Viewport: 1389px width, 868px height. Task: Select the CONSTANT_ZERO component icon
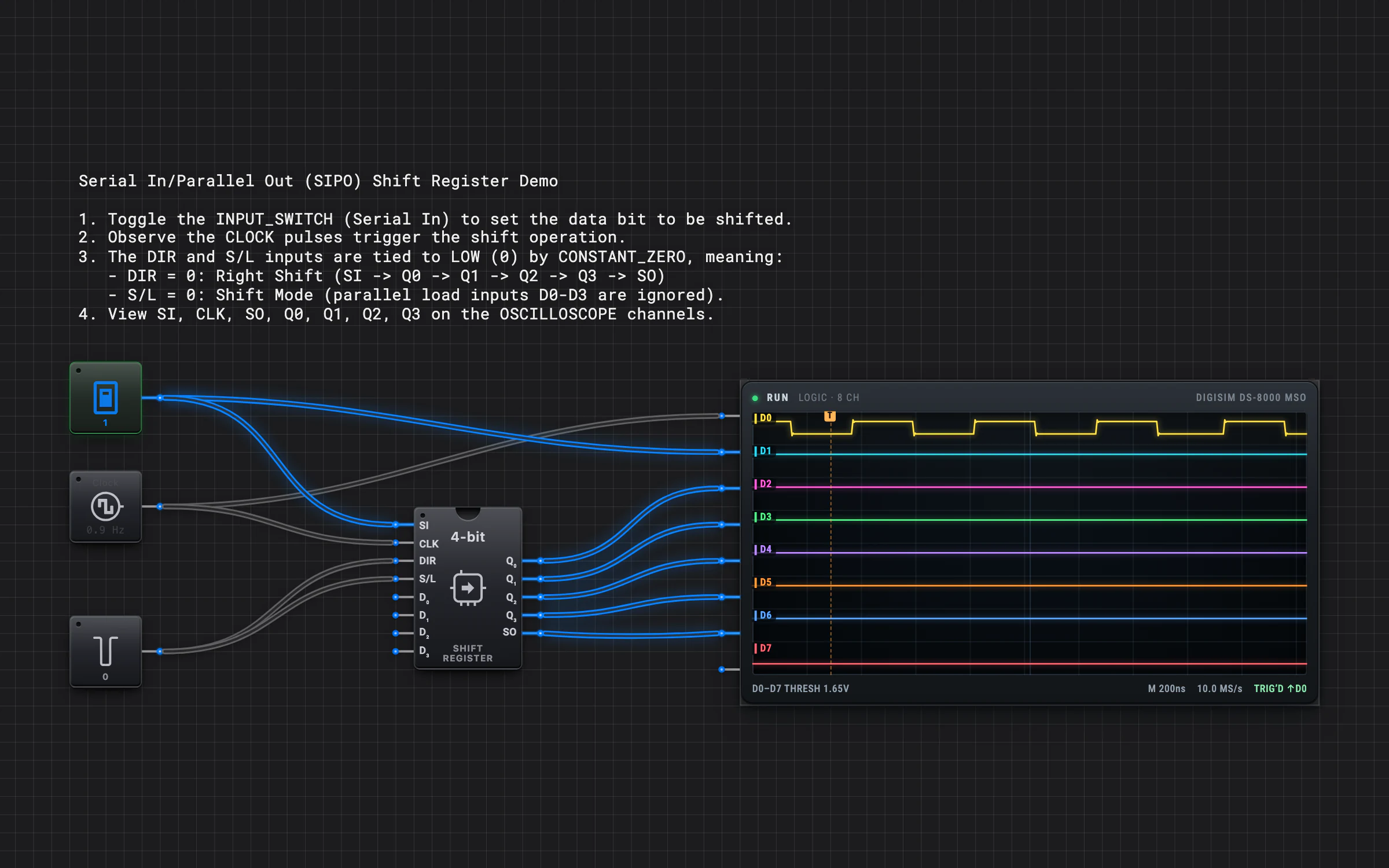pyautogui.click(x=105, y=651)
